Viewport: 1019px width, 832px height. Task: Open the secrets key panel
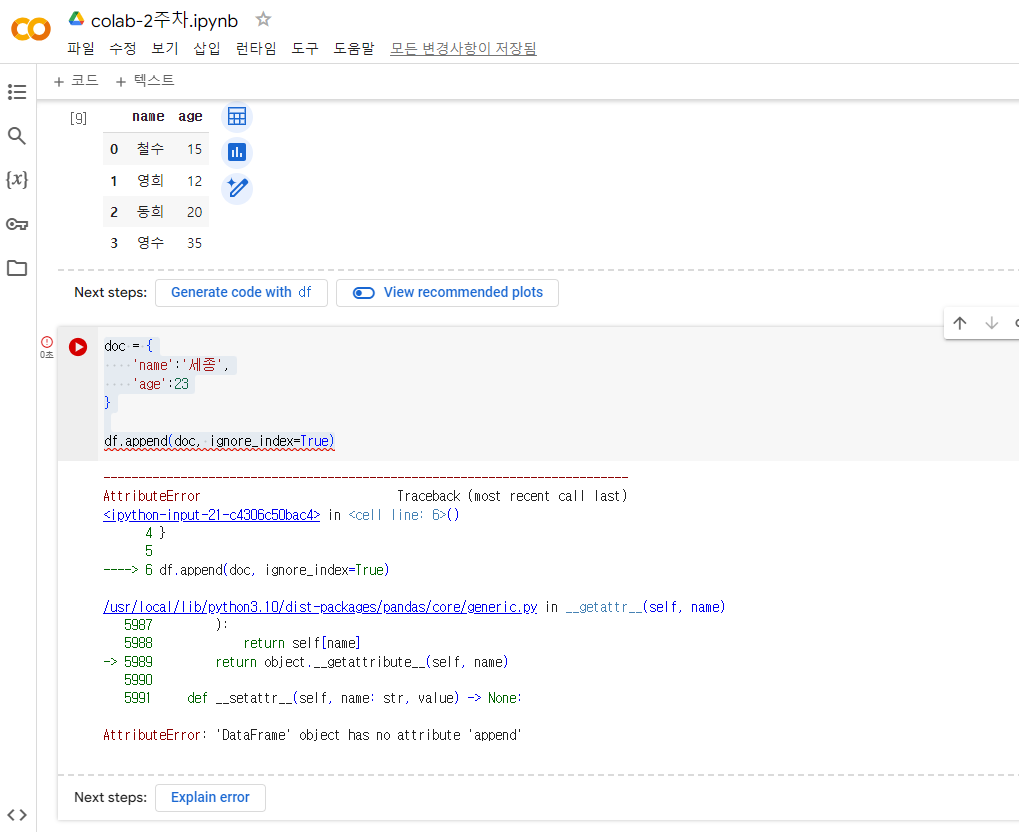[x=17, y=224]
